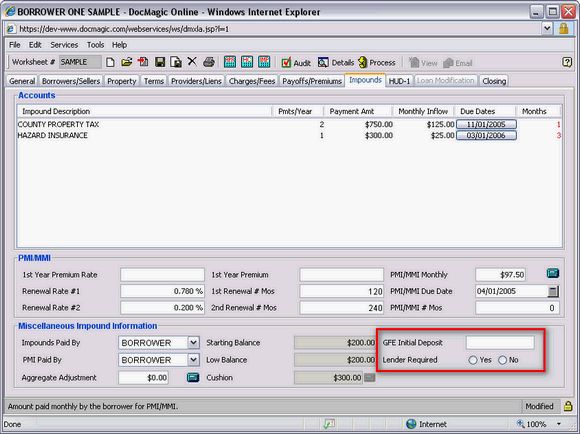580x434 pixels.
Task: Click the PMI/MMI # Mos field
Action: [x=517, y=307]
